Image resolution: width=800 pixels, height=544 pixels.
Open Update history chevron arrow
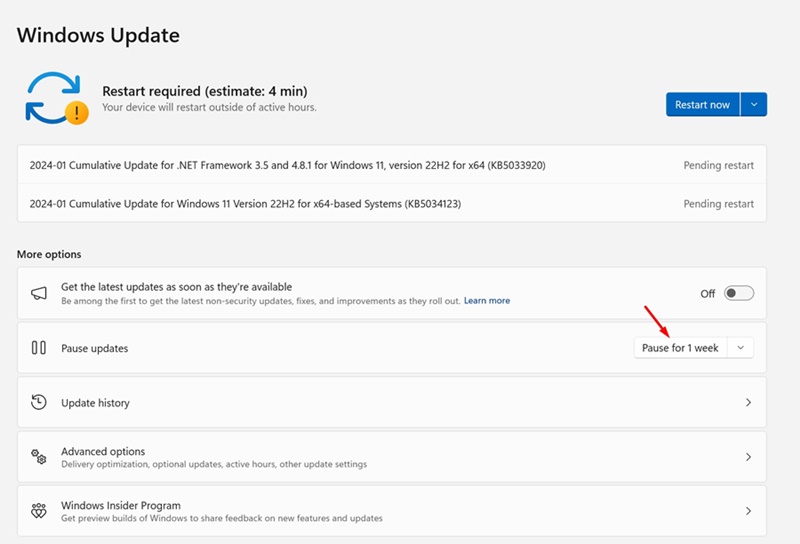pos(748,402)
